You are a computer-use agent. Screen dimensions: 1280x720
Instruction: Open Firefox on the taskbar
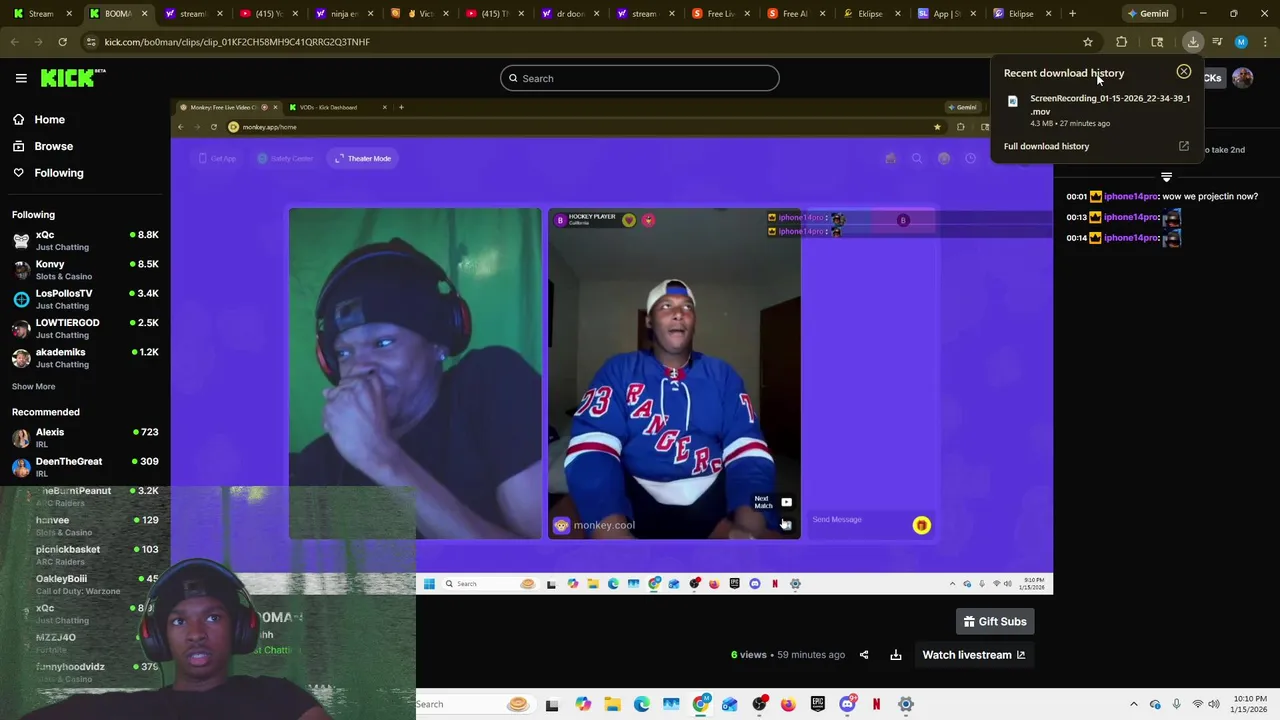pyautogui.click(x=788, y=704)
